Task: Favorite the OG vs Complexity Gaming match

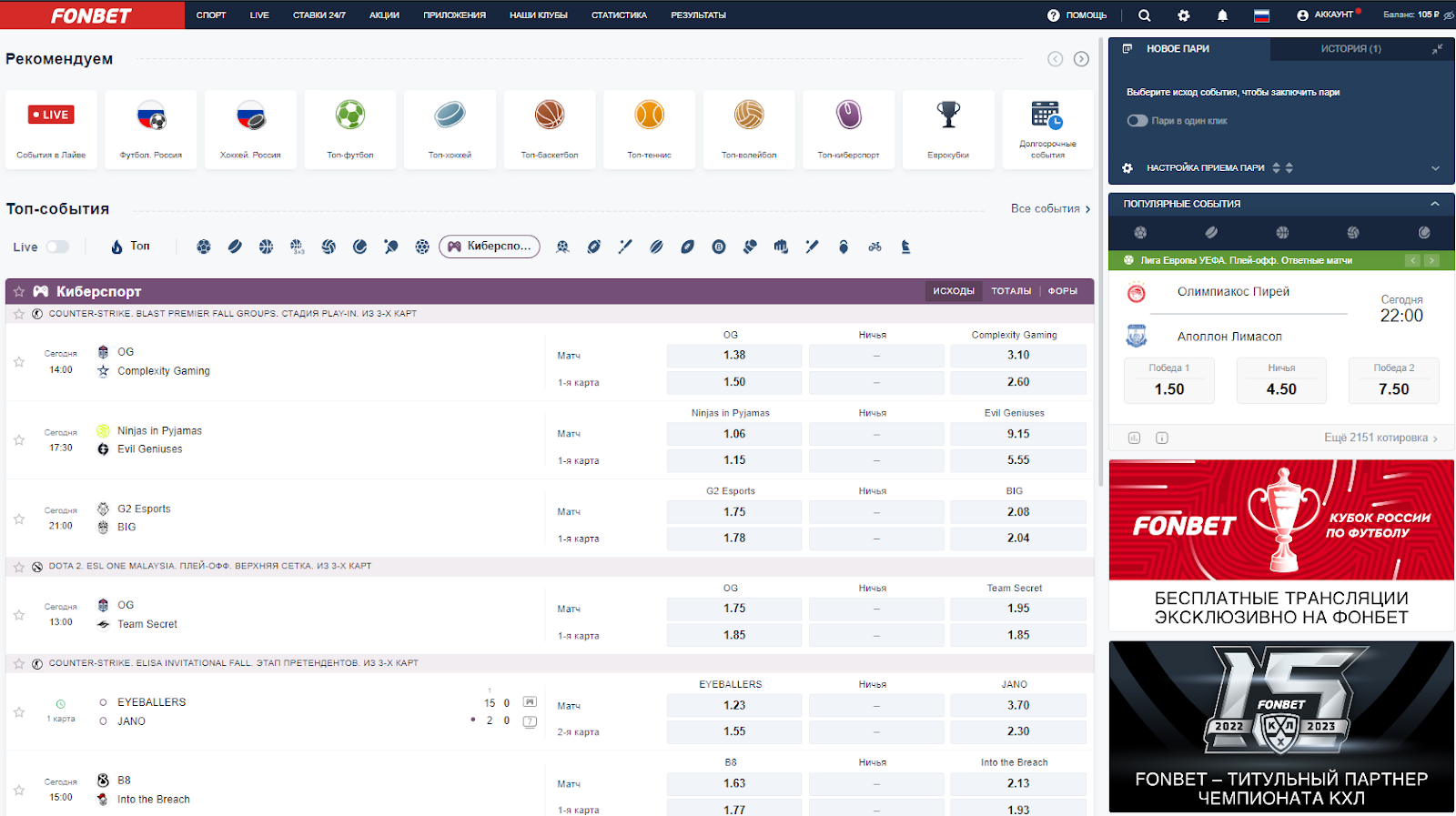Action: pyautogui.click(x=19, y=361)
